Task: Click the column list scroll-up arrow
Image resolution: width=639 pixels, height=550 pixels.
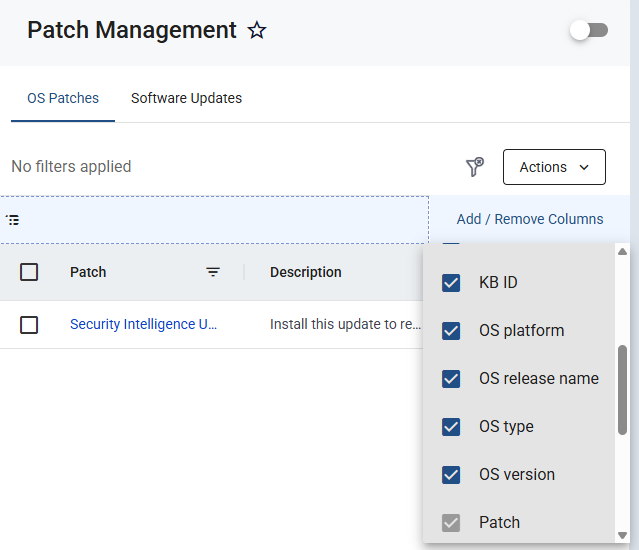Action: click(622, 252)
